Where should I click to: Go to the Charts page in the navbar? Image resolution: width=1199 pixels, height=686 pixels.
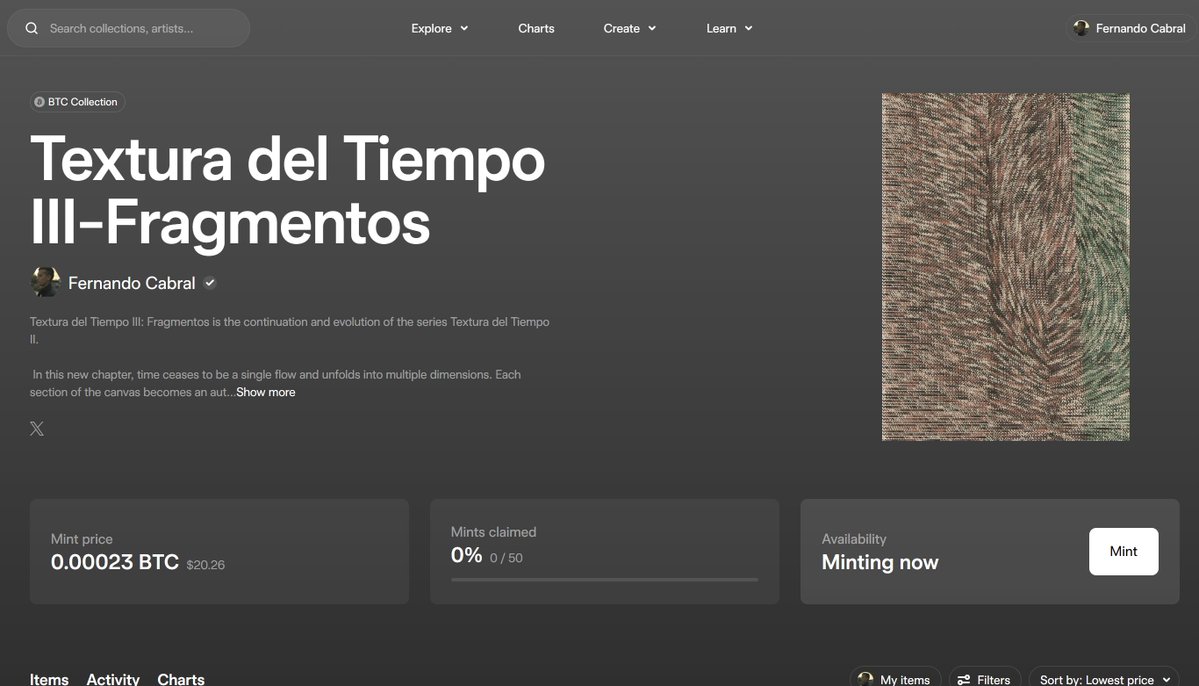(536, 28)
